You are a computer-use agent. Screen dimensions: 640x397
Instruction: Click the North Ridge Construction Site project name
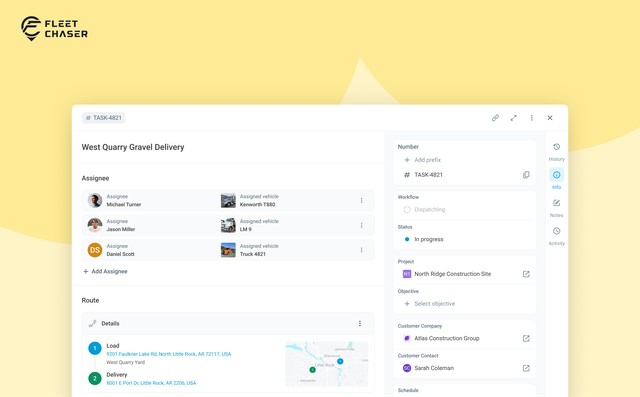[453, 274]
